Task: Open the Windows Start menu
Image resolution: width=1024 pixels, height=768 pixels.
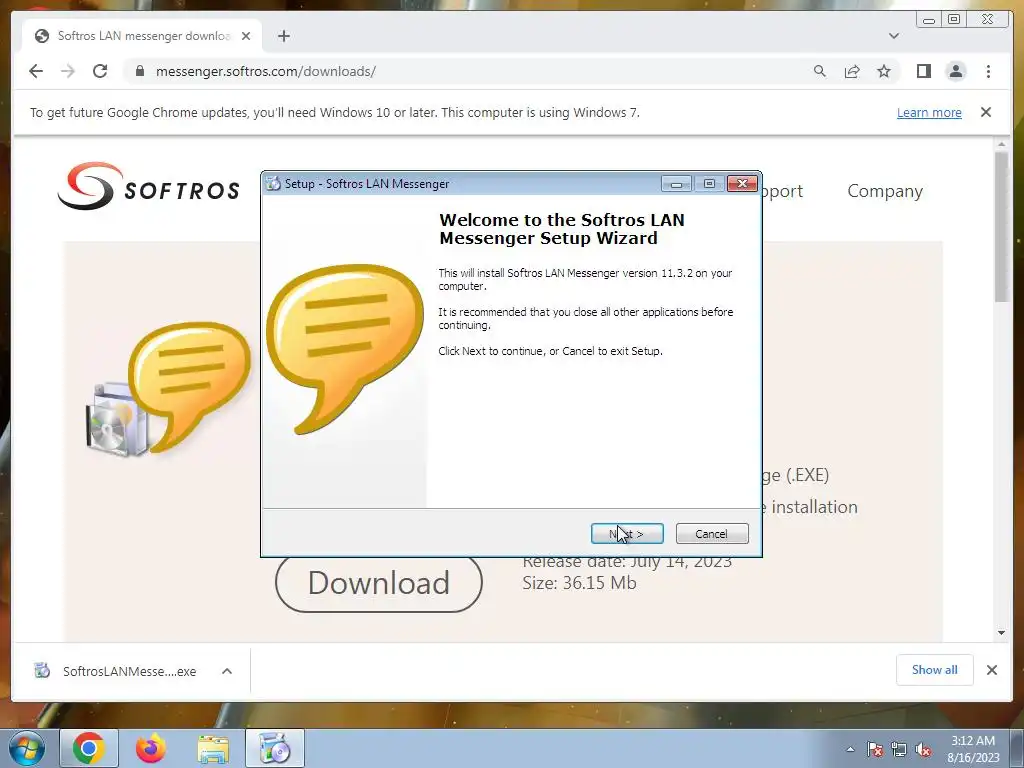Action: coord(27,749)
